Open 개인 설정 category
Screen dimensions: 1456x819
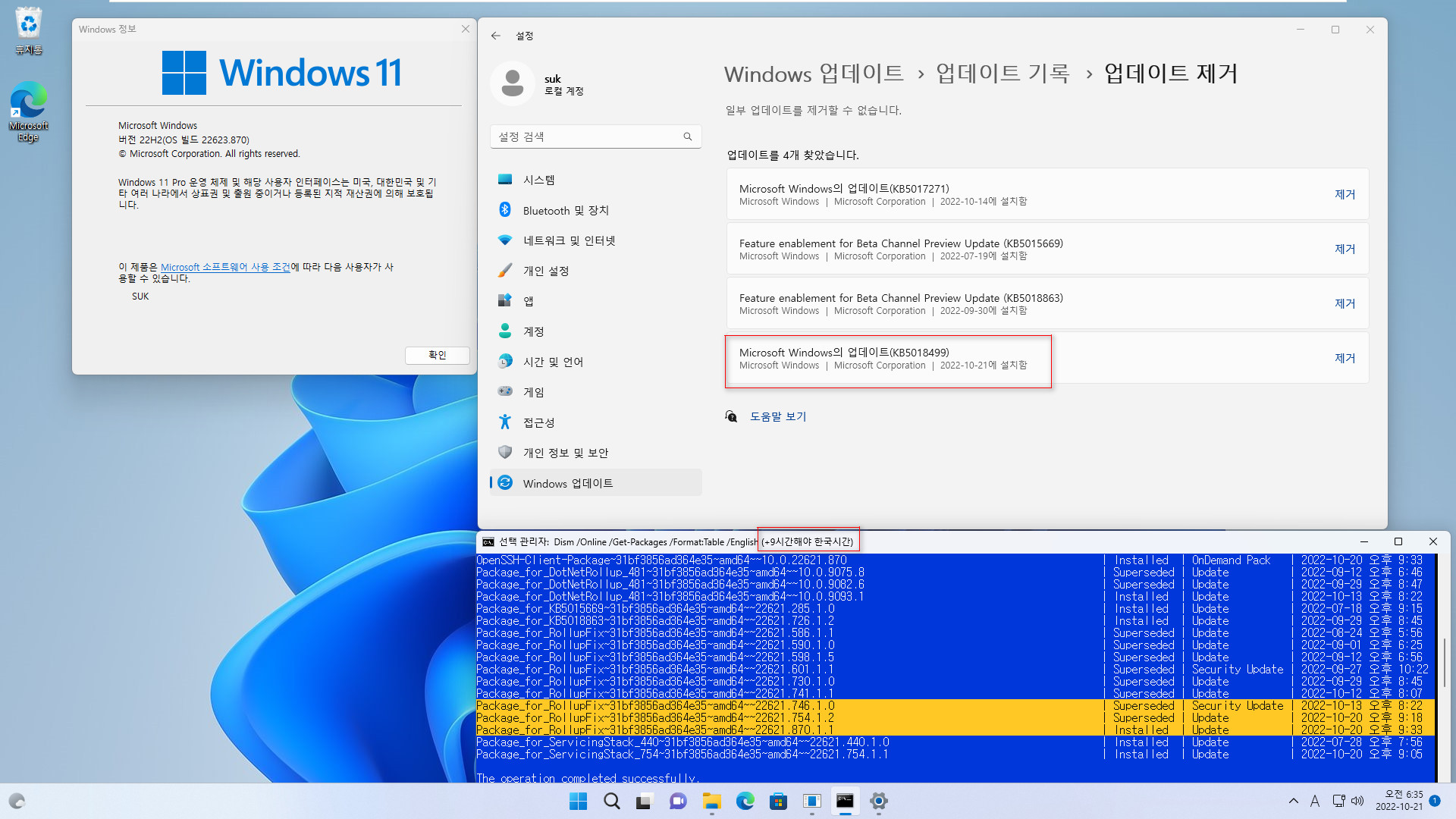[x=595, y=271]
